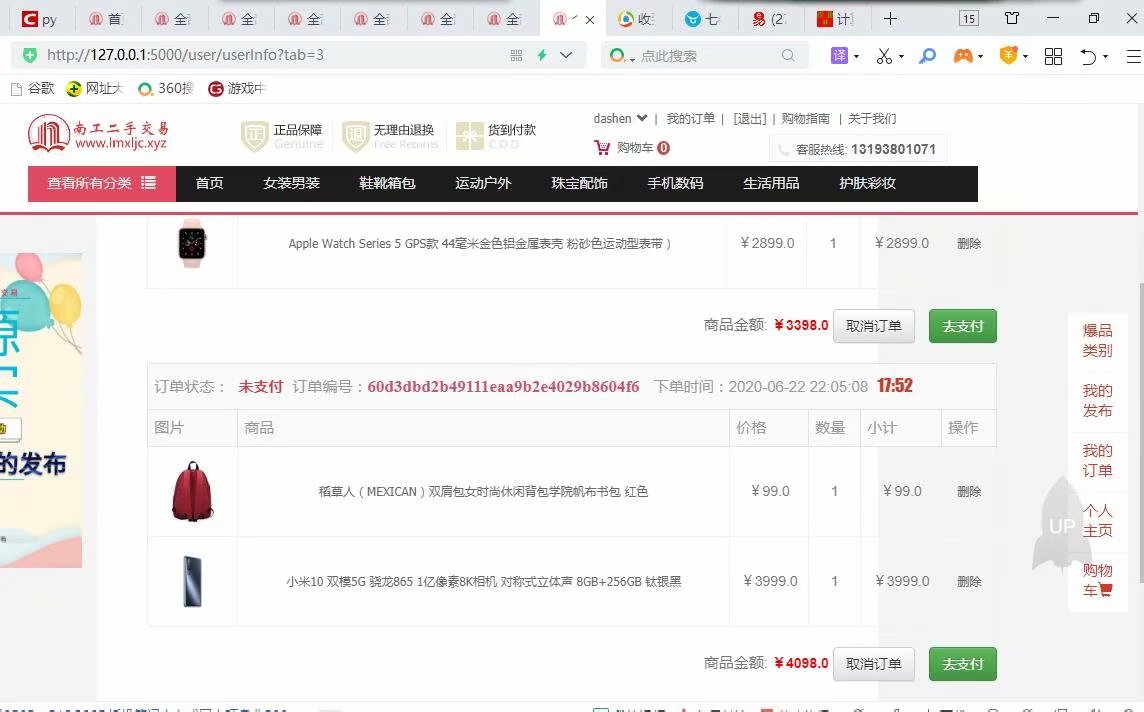Image resolution: width=1144 pixels, height=712 pixels.
Task: Click the green security shield in address bar
Action: click(x=30, y=55)
